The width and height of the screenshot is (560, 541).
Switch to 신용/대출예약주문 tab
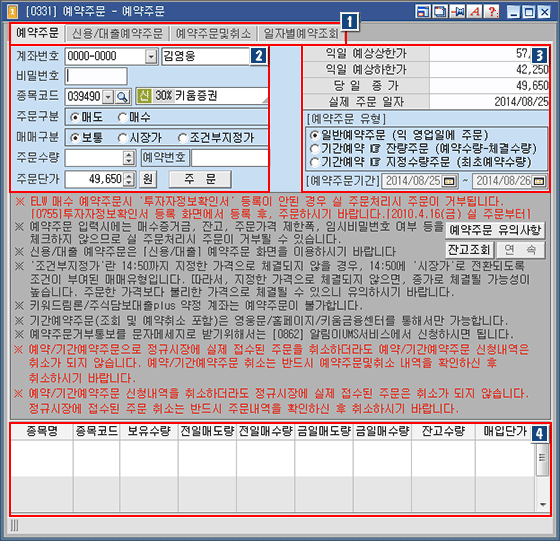tap(117, 34)
